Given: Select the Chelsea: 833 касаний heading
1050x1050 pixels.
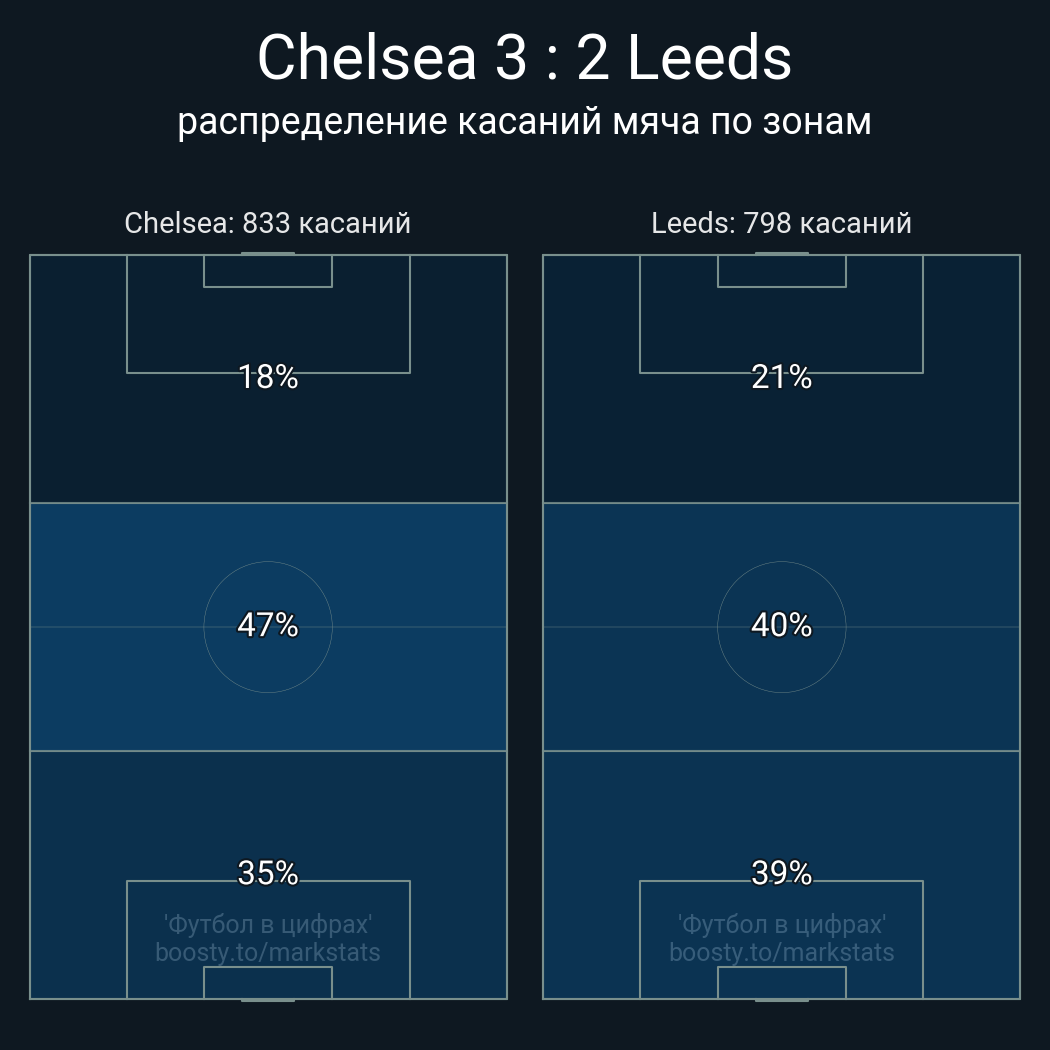Looking at the screenshot, I should click(267, 223).
